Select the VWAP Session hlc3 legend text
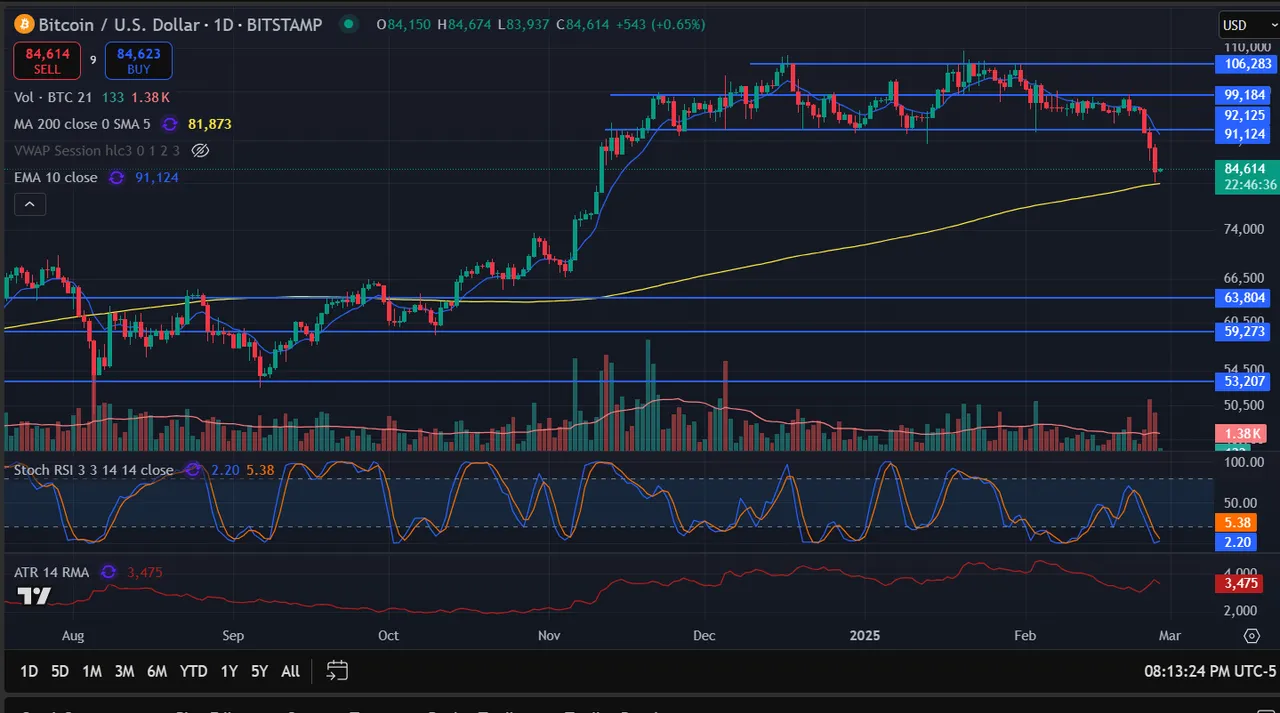This screenshot has height=713, width=1280. (x=97, y=150)
